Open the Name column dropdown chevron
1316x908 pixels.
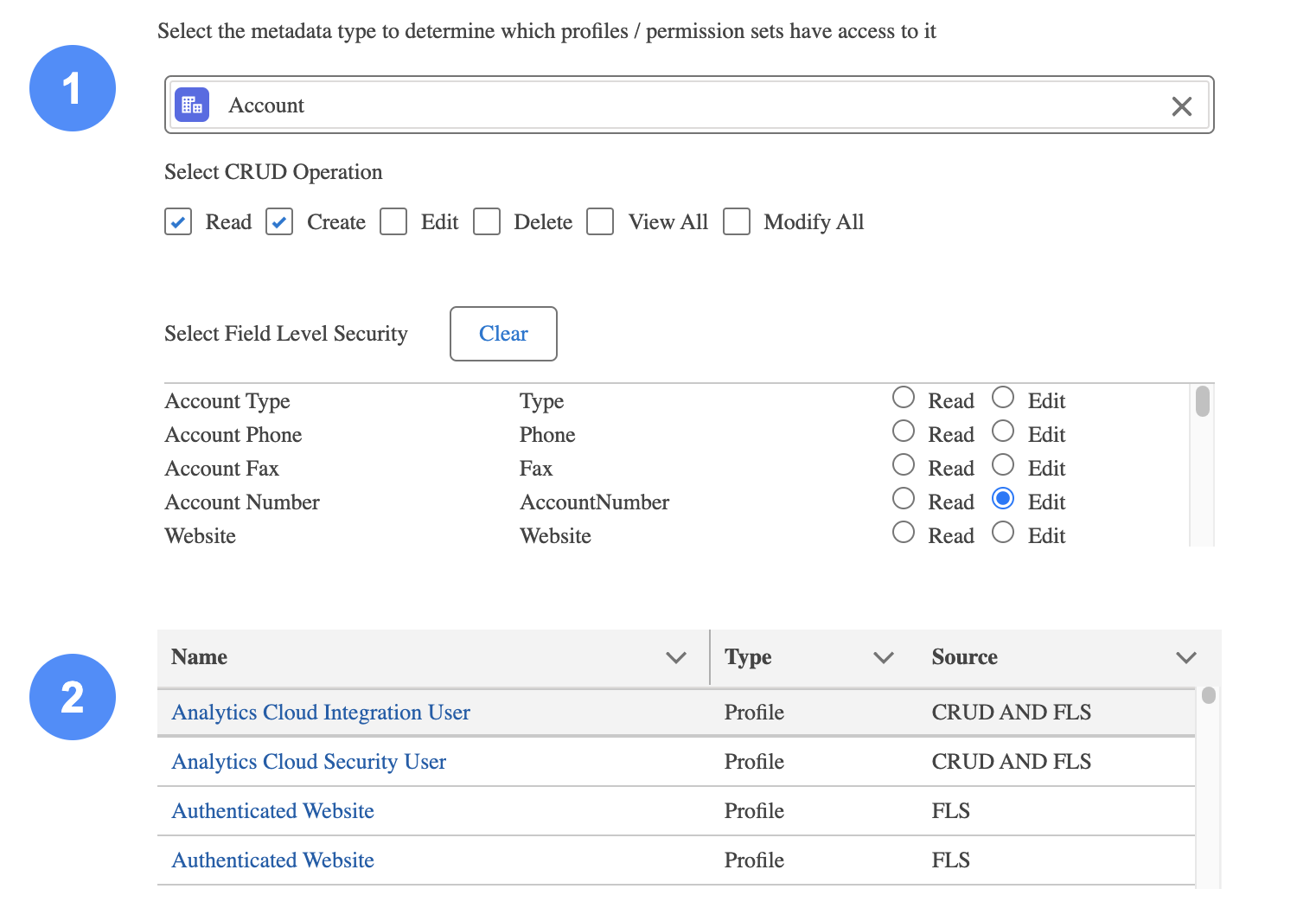[676, 658]
